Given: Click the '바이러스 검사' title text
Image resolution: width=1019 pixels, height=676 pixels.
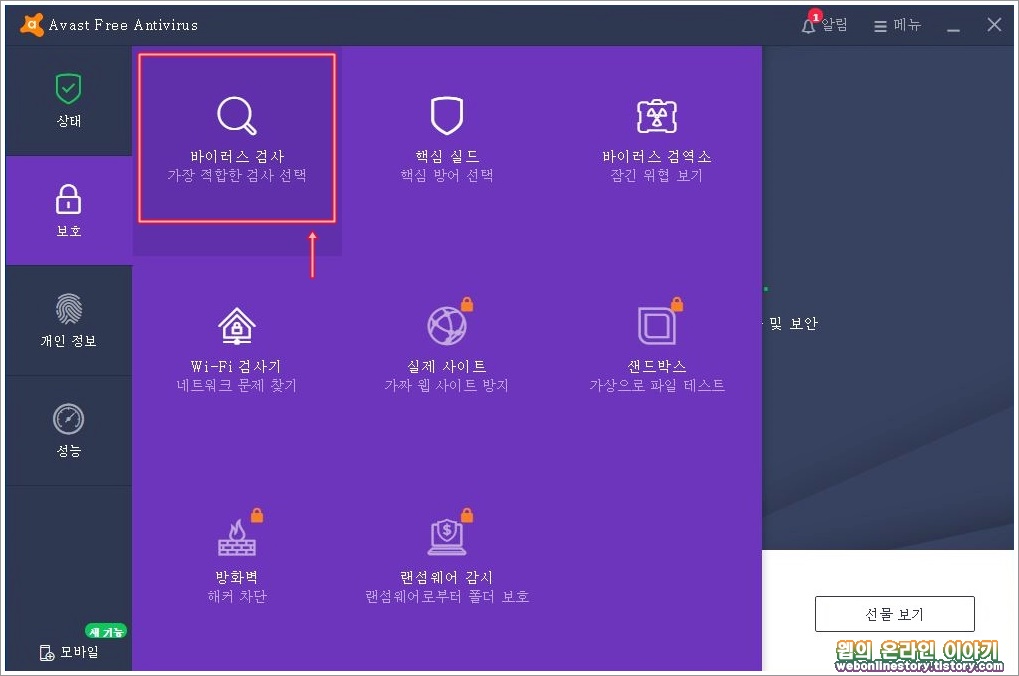Looking at the screenshot, I should click(x=237, y=157).
